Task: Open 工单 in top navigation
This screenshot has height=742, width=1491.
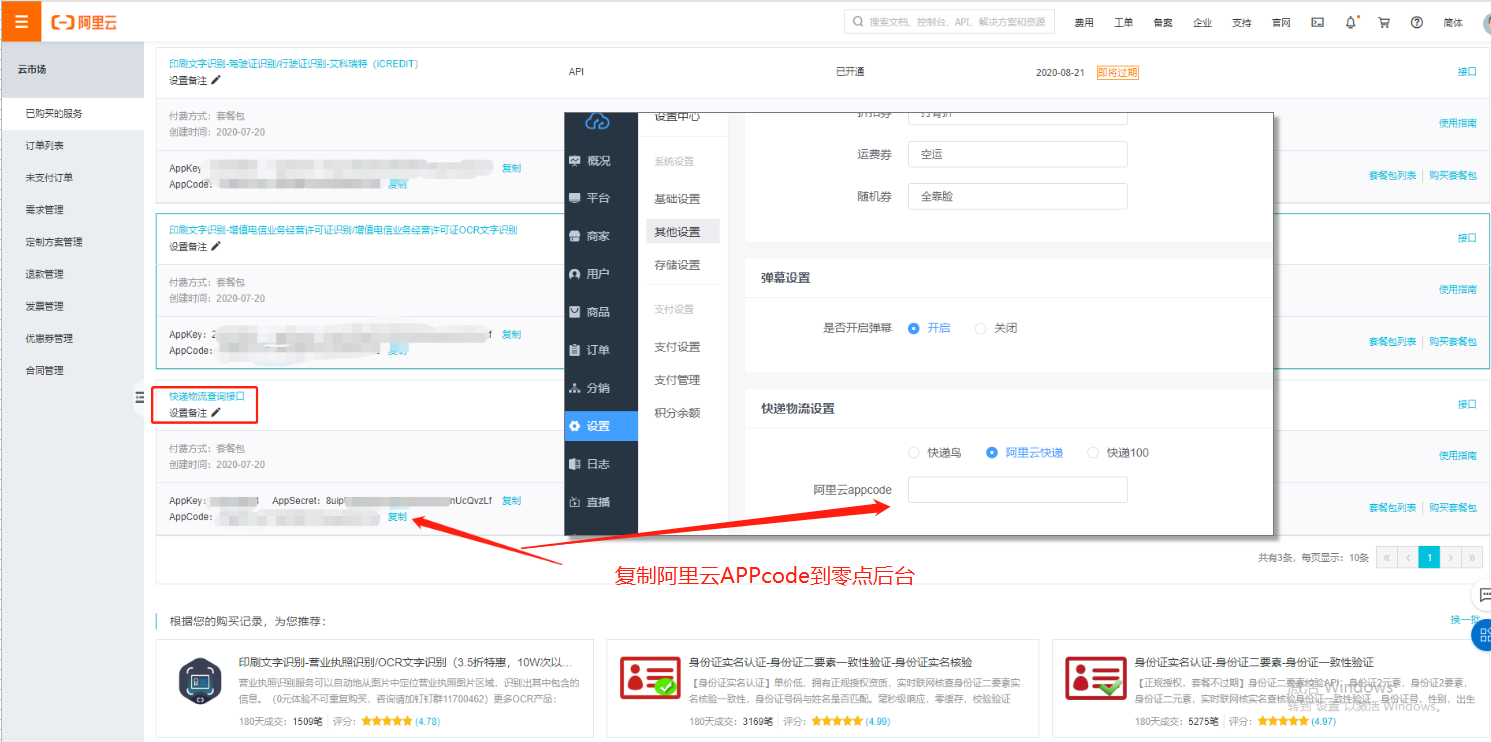Action: pyautogui.click(x=1123, y=22)
